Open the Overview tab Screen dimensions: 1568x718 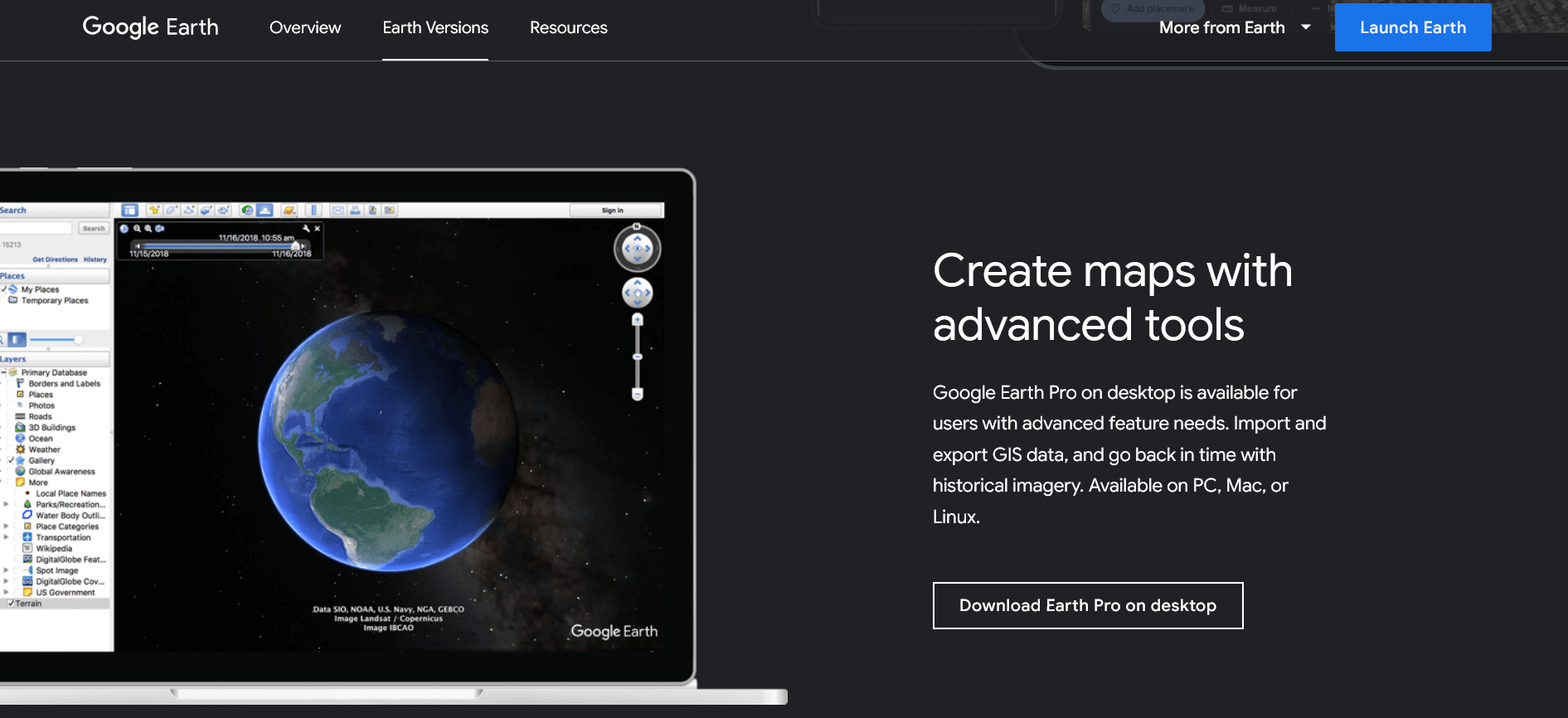[305, 27]
